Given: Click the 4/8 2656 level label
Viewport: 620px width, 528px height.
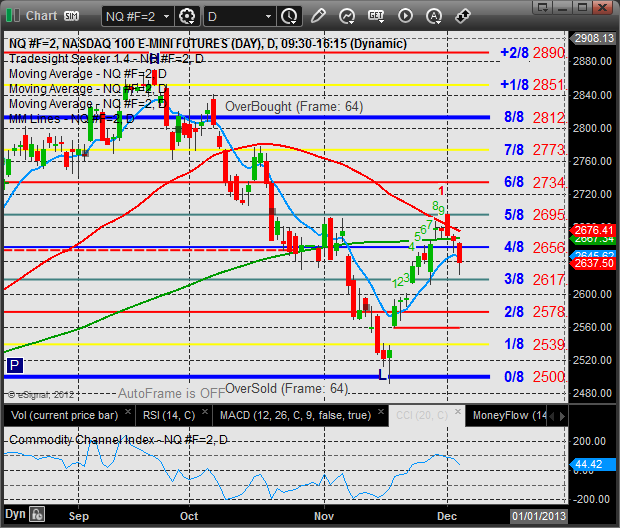Looking at the screenshot, I should tap(534, 248).
